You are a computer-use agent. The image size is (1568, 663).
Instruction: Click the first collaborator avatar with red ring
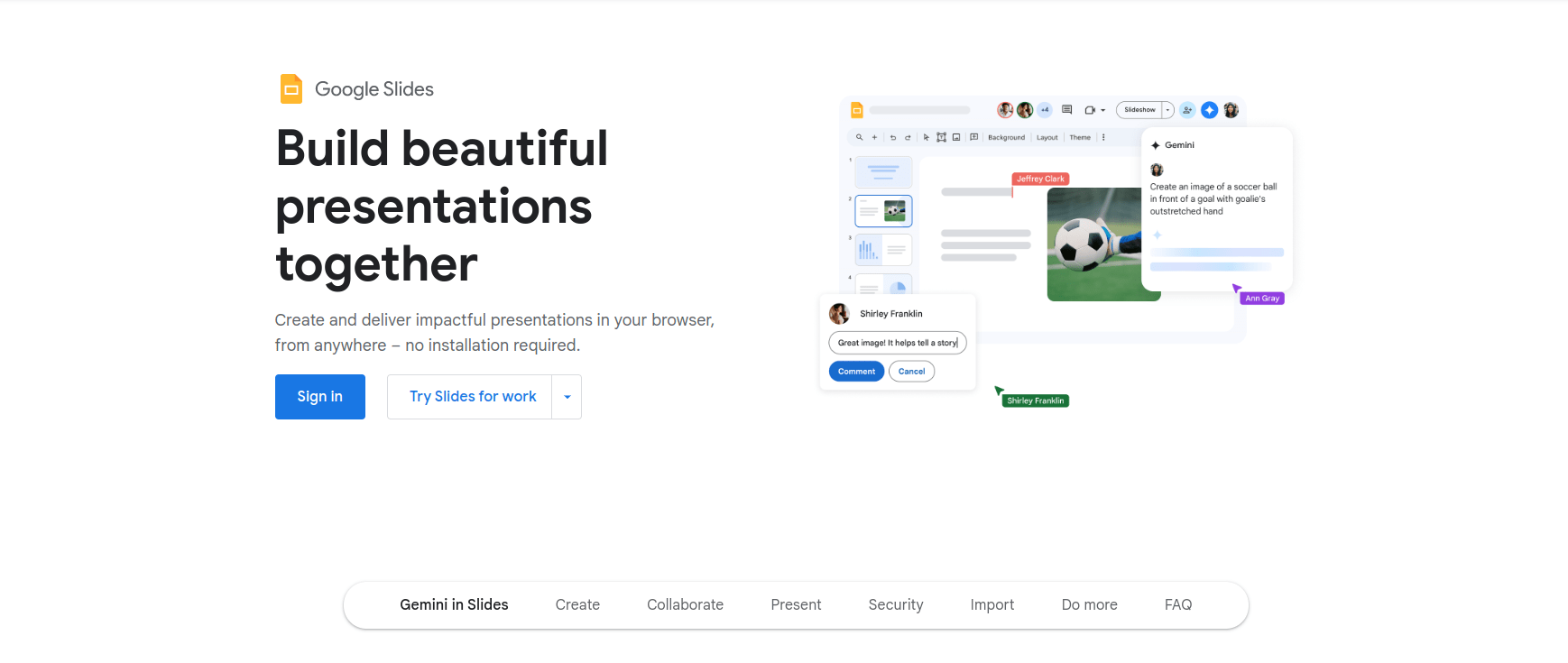click(1005, 110)
